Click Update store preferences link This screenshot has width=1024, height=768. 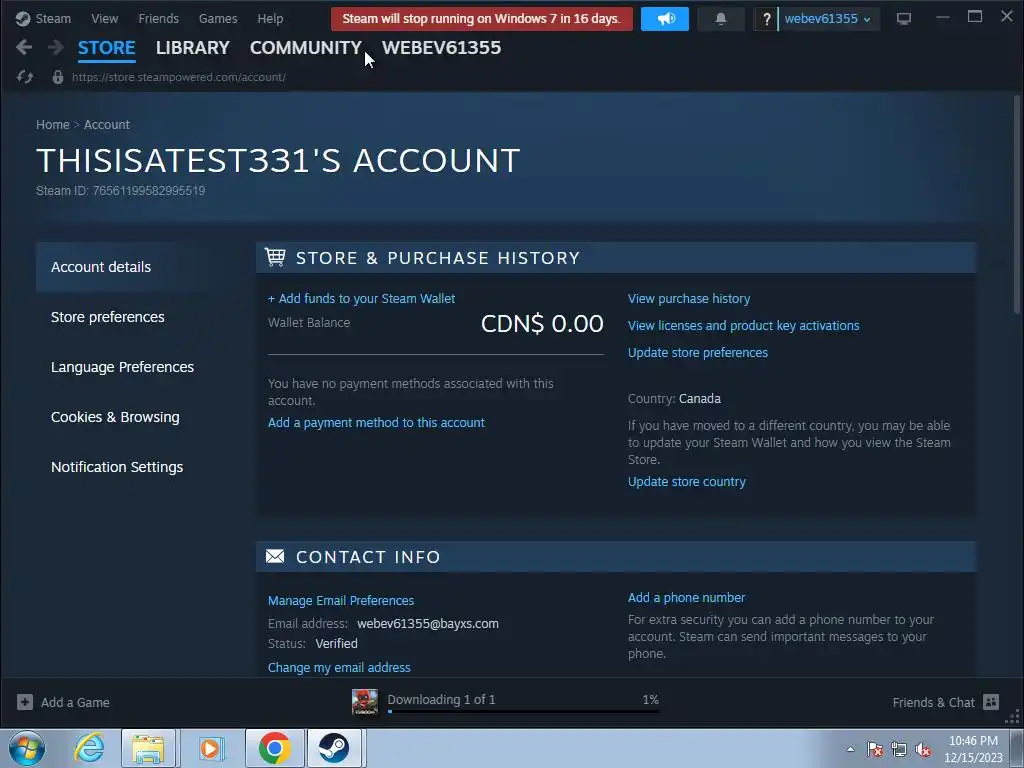pos(697,353)
